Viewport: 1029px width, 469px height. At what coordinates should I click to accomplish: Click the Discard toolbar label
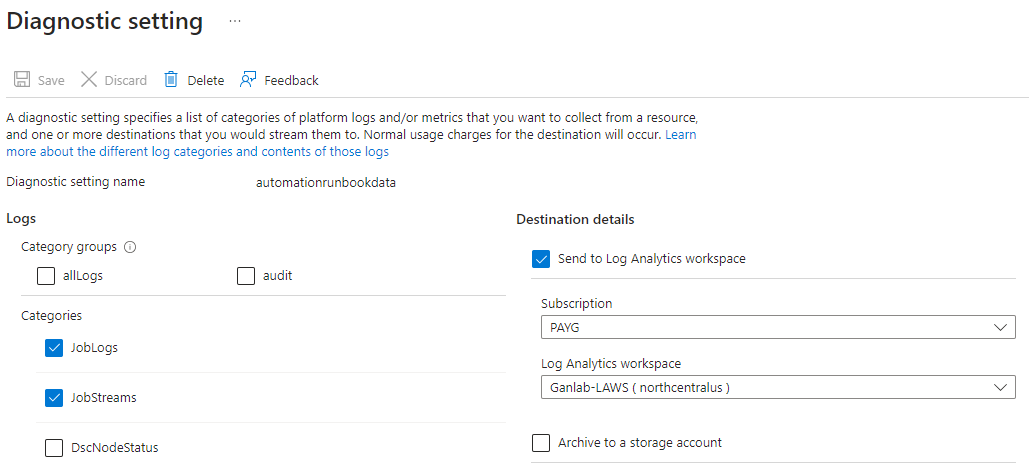[125, 80]
